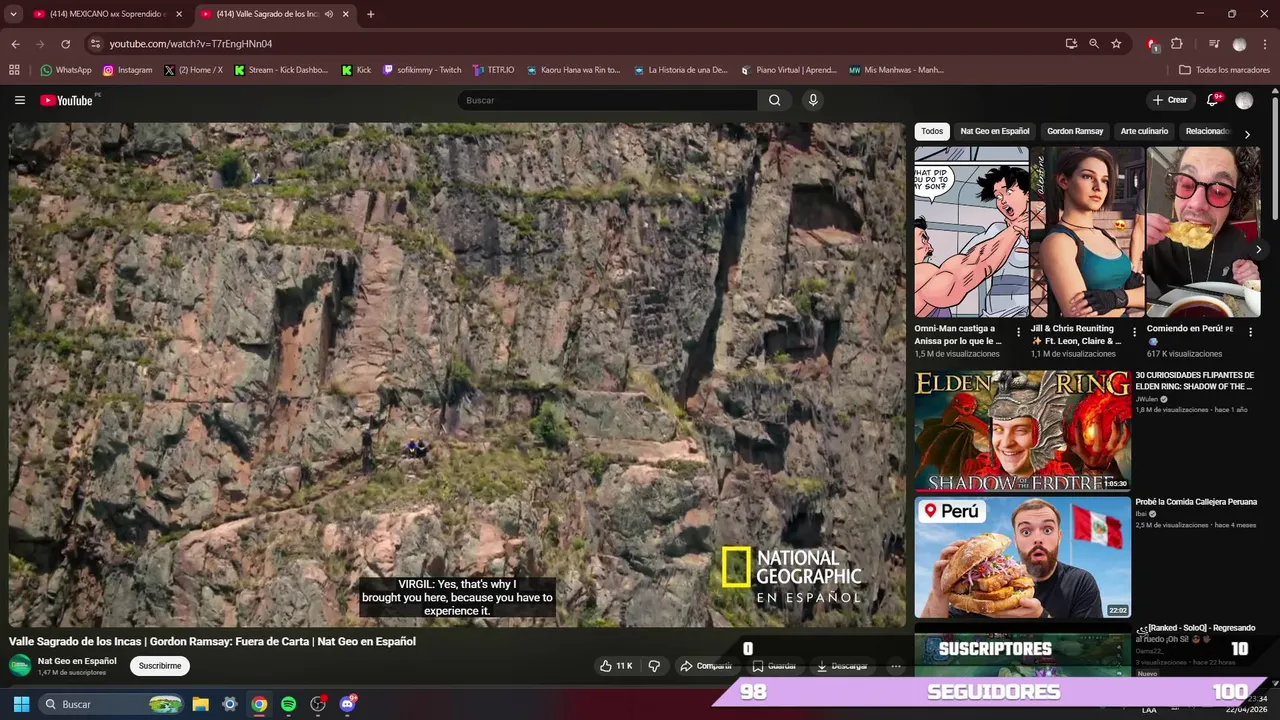Go to the YouTube home logo
This screenshot has height=720, width=1280.
click(67, 100)
